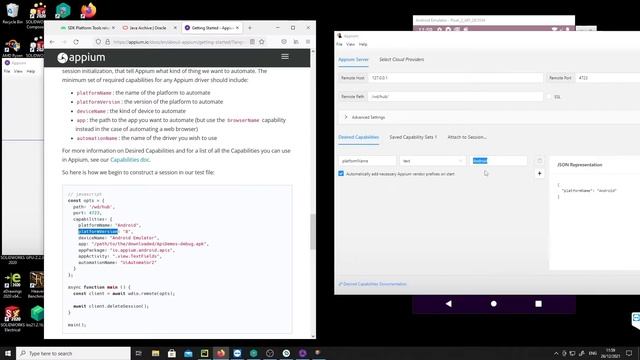Click in the Remote Path field

coord(456,97)
